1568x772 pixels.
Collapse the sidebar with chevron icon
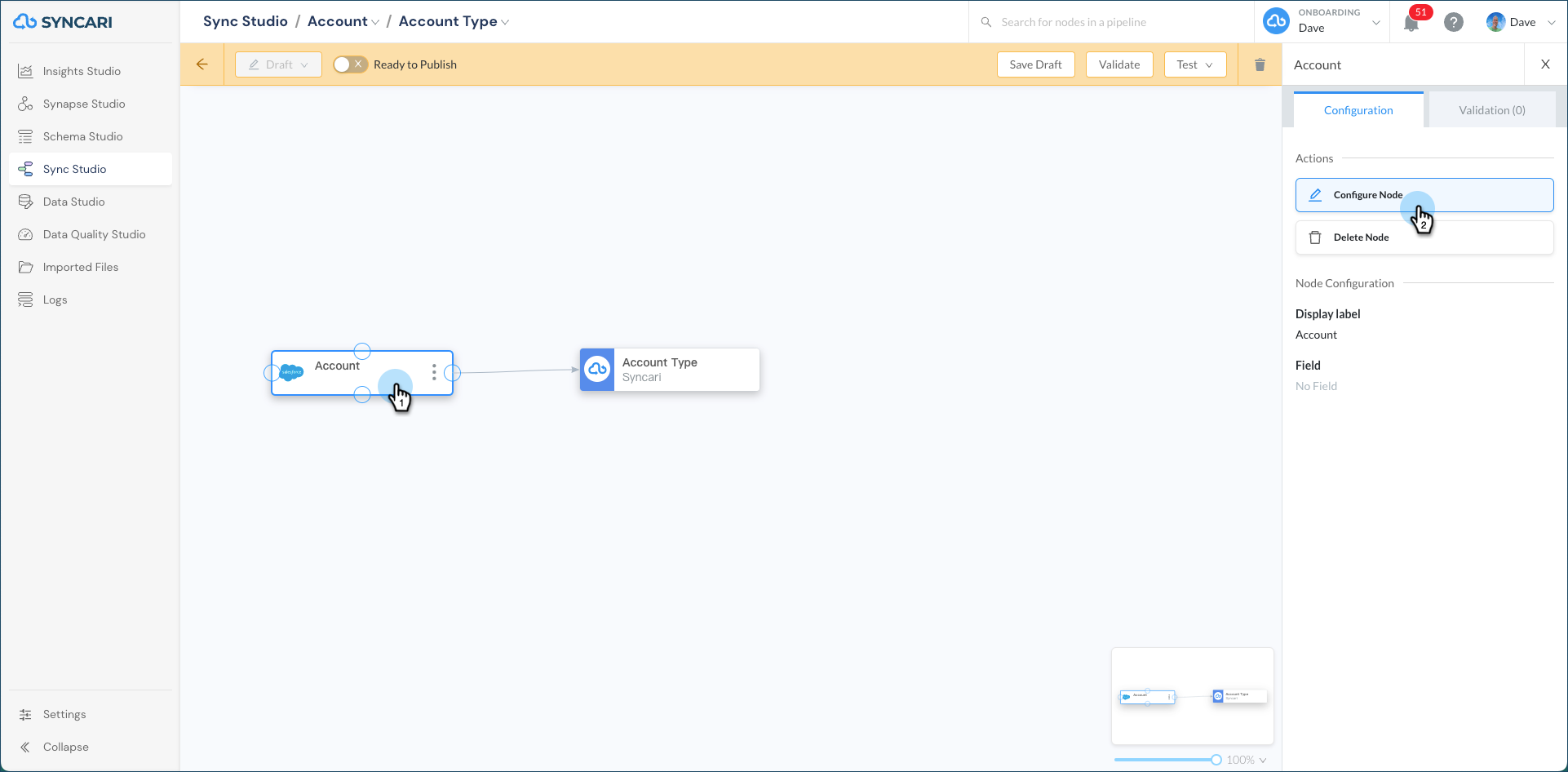(x=25, y=747)
